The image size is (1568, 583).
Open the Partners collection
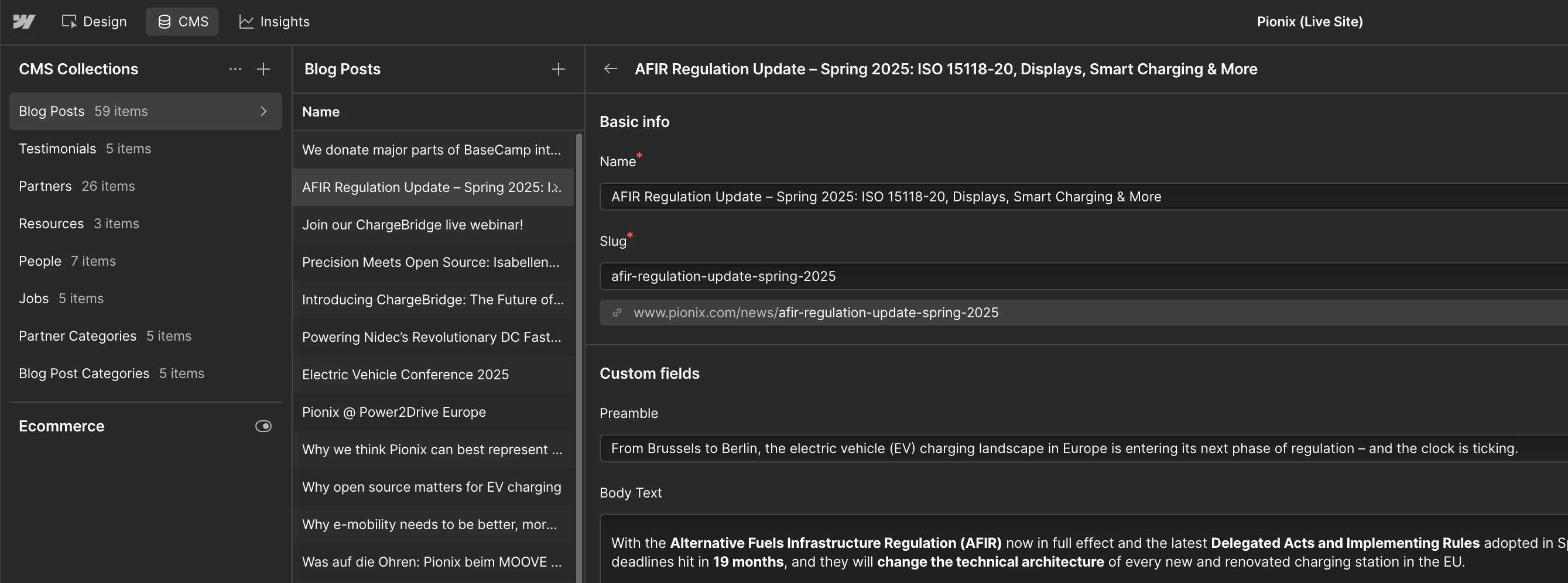(x=145, y=186)
